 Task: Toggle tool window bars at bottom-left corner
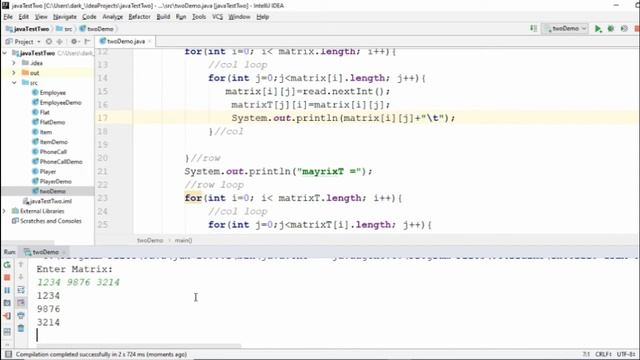click(8, 354)
